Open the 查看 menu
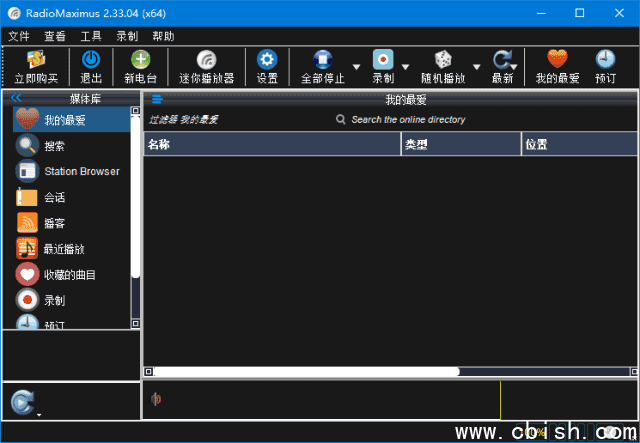 tap(55, 36)
